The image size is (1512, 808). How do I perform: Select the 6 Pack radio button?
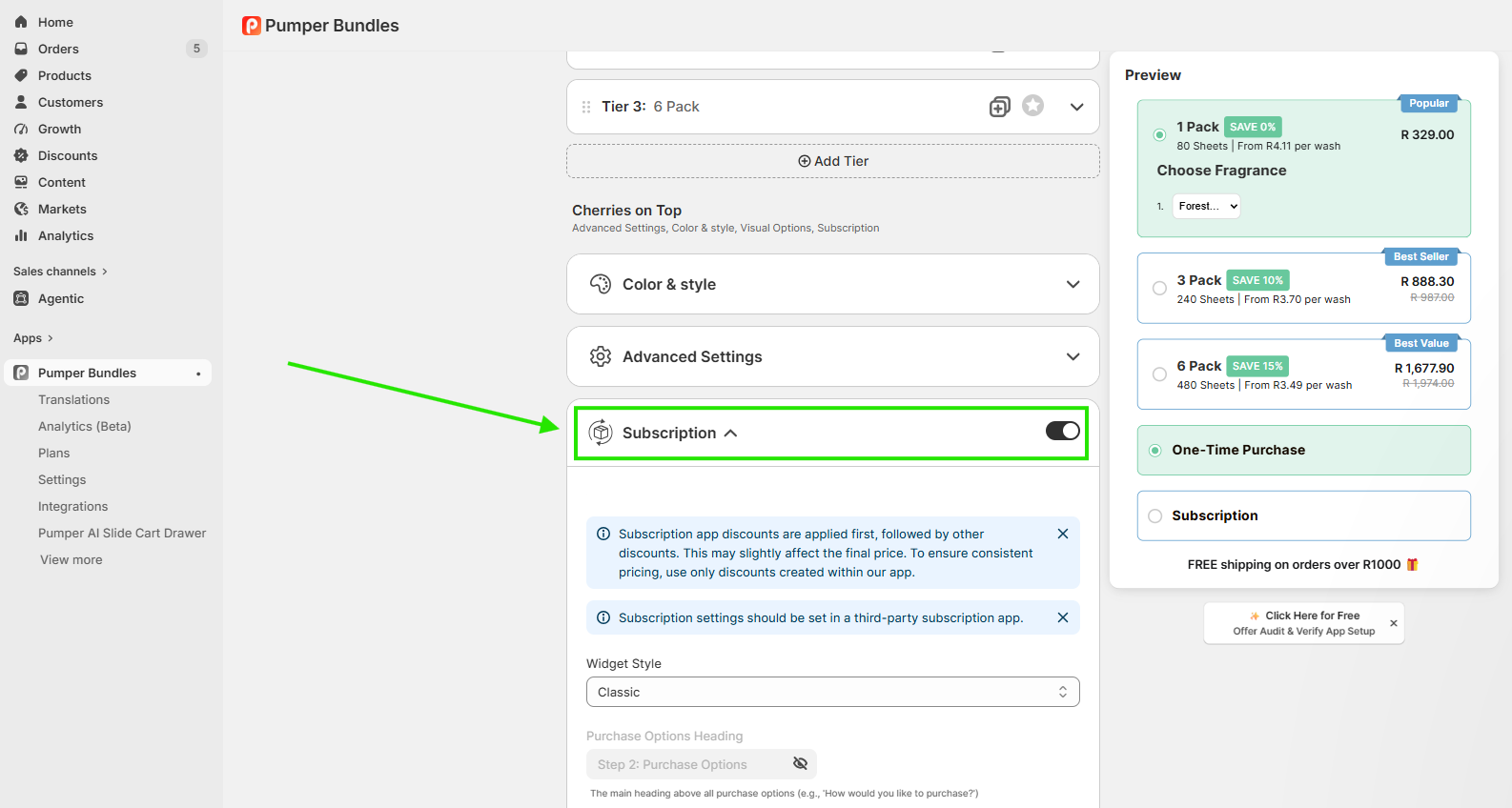click(1159, 374)
